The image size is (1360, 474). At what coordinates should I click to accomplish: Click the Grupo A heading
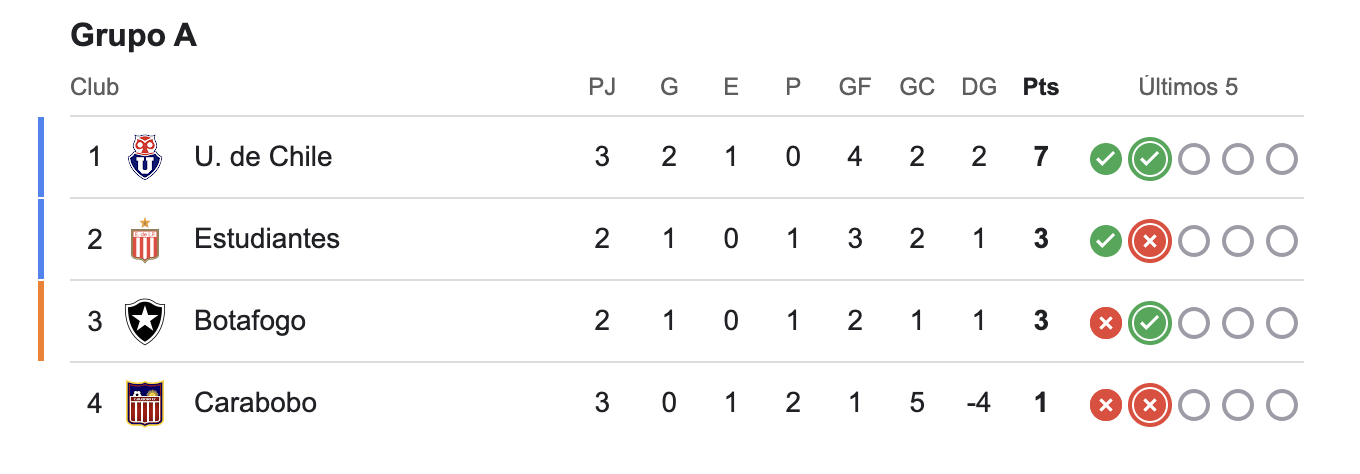coord(134,36)
